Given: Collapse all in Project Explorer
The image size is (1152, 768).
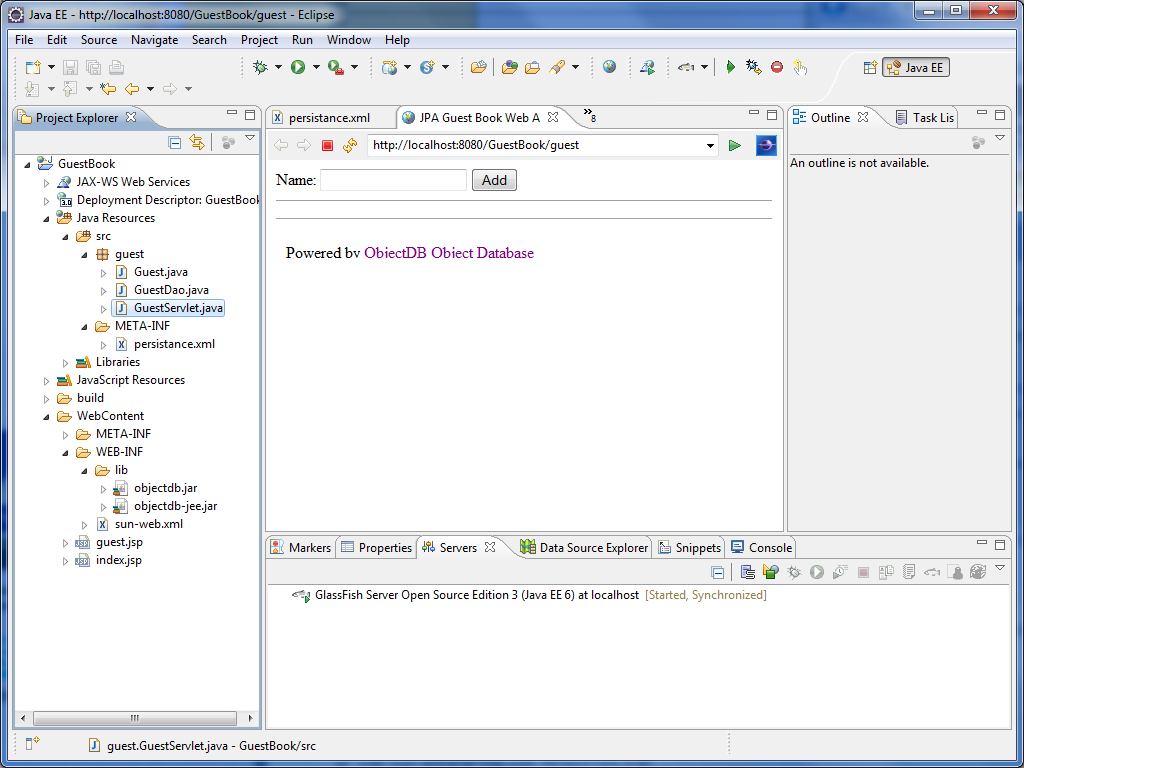Looking at the screenshot, I should coord(175,143).
